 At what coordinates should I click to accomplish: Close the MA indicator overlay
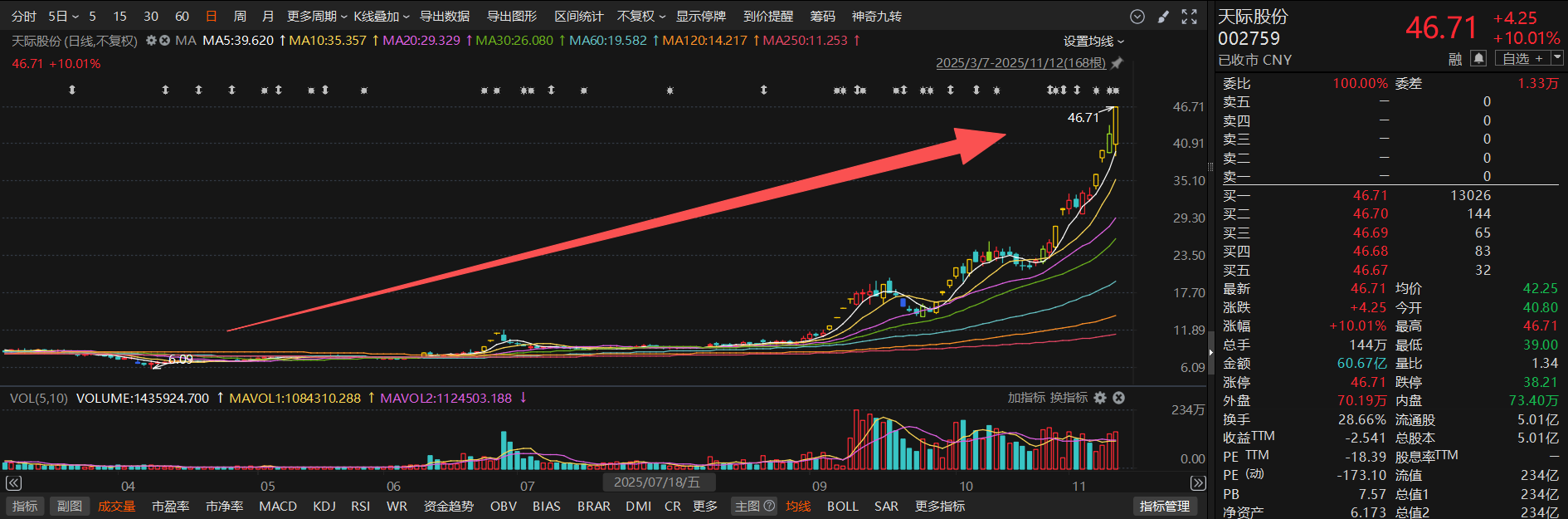165,40
